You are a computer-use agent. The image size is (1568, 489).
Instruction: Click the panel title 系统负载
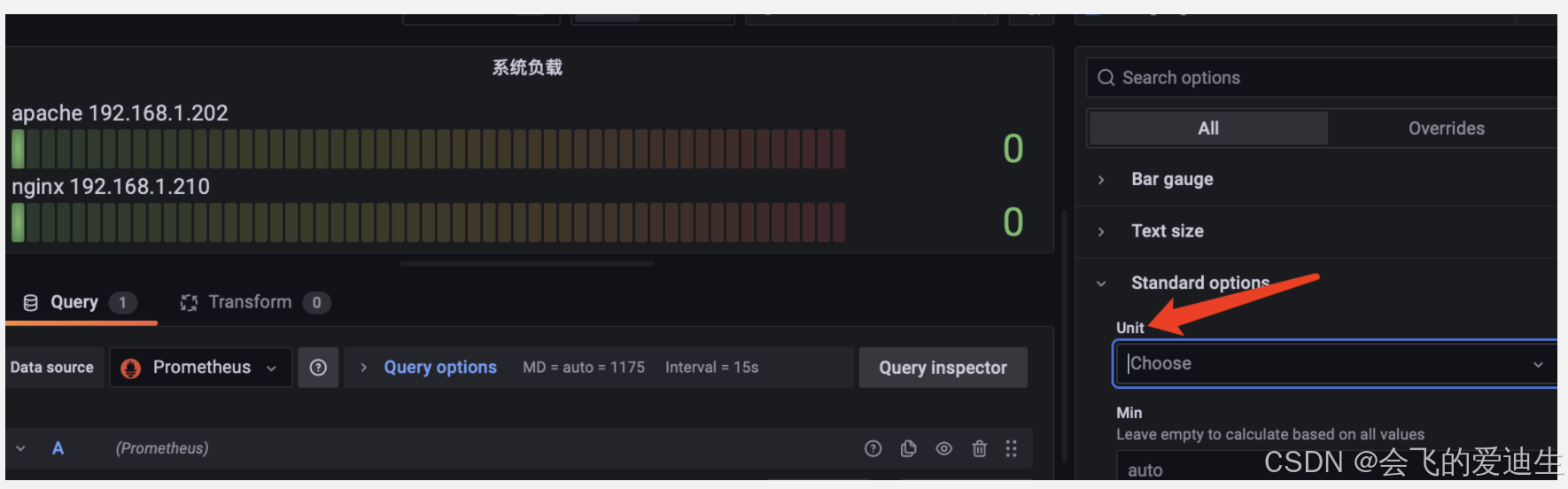point(527,67)
